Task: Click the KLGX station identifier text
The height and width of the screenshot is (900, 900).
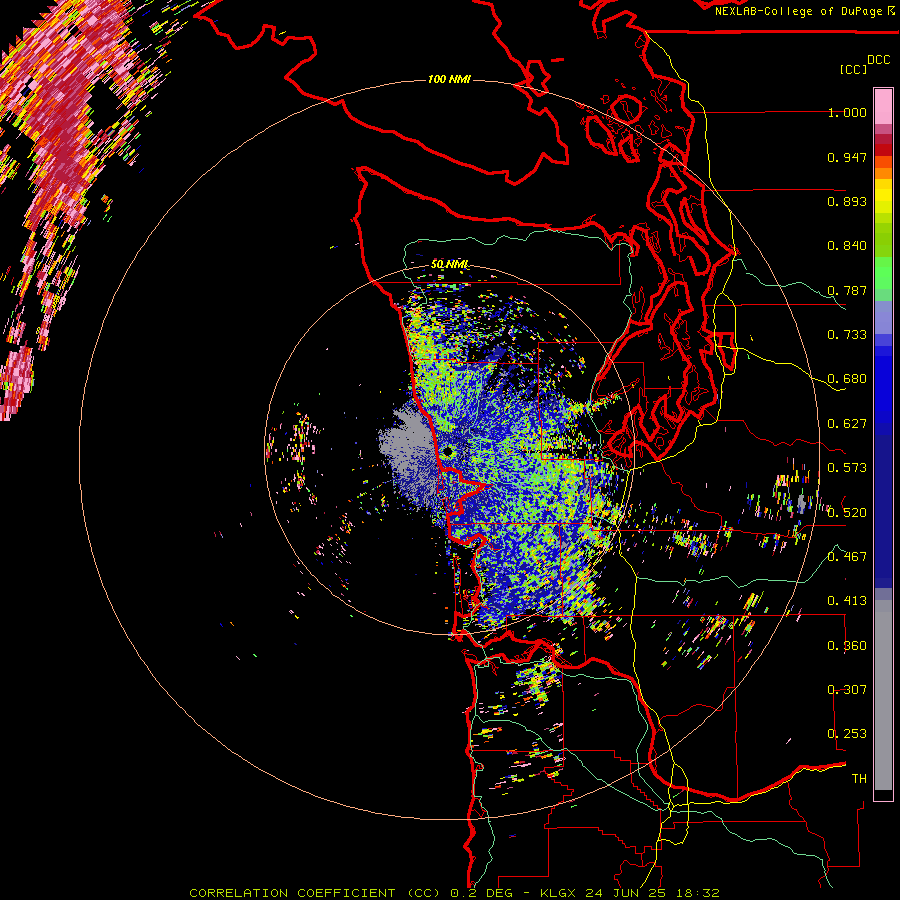Action: tap(557, 893)
